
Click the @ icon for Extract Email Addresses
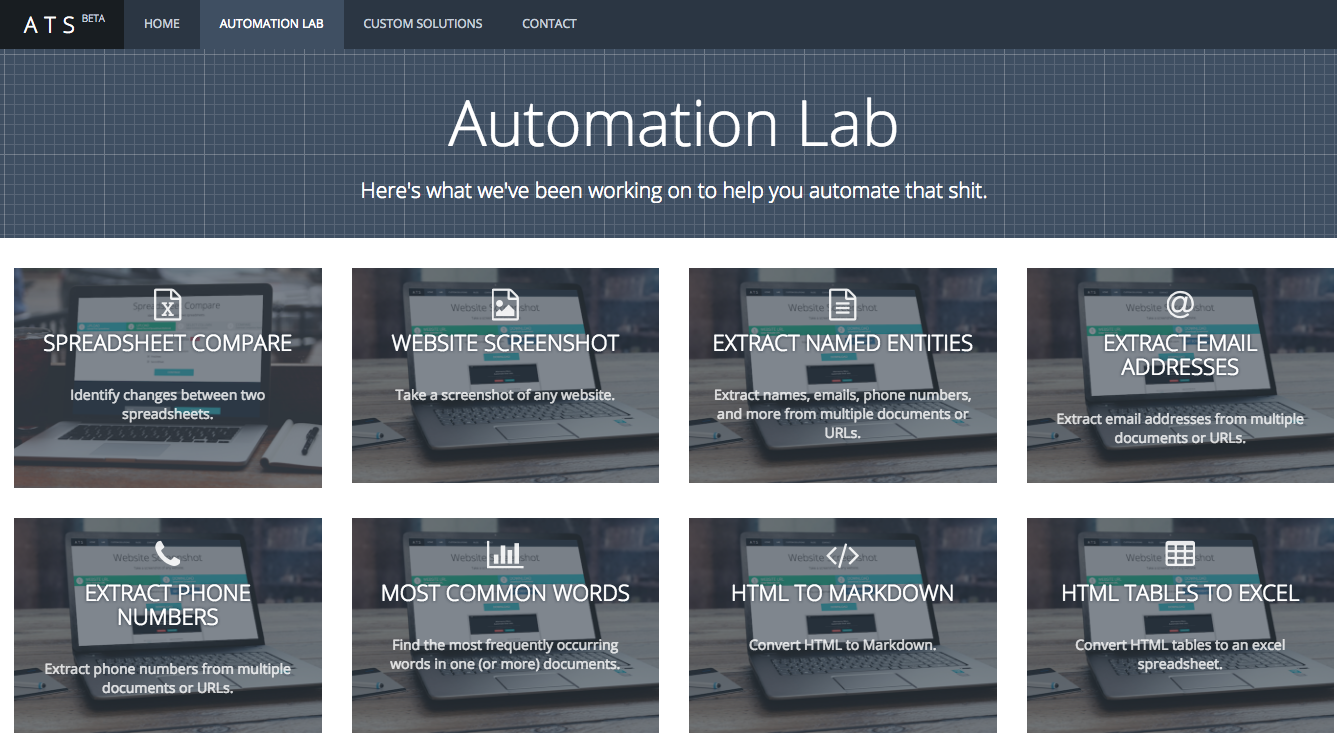point(1180,304)
